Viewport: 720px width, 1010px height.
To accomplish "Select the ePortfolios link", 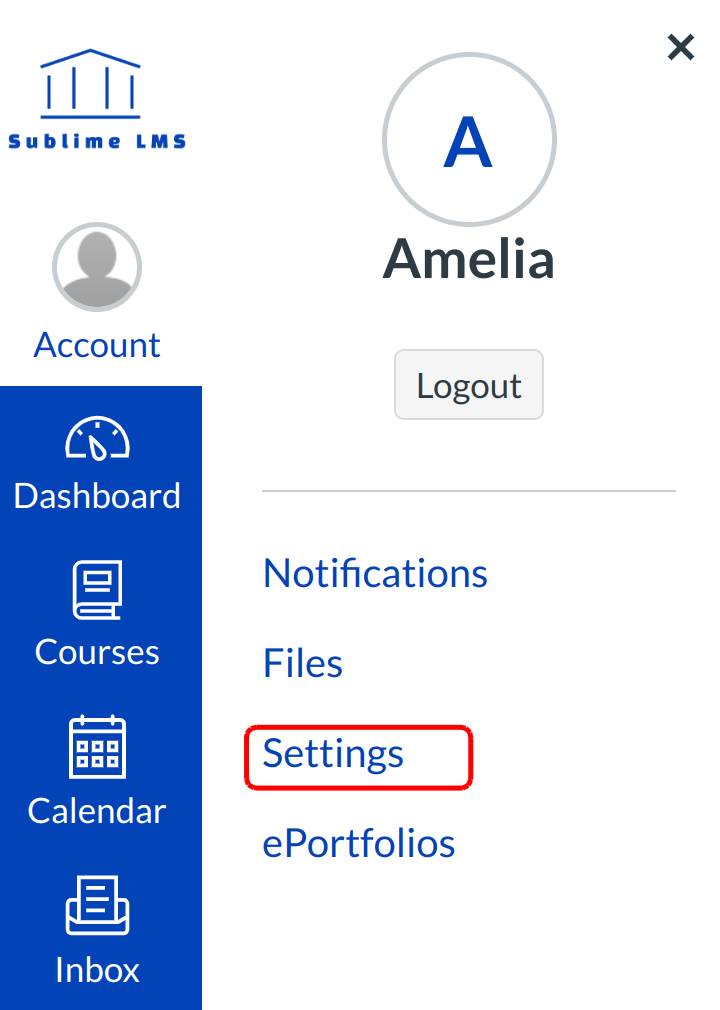I will [x=359, y=843].
